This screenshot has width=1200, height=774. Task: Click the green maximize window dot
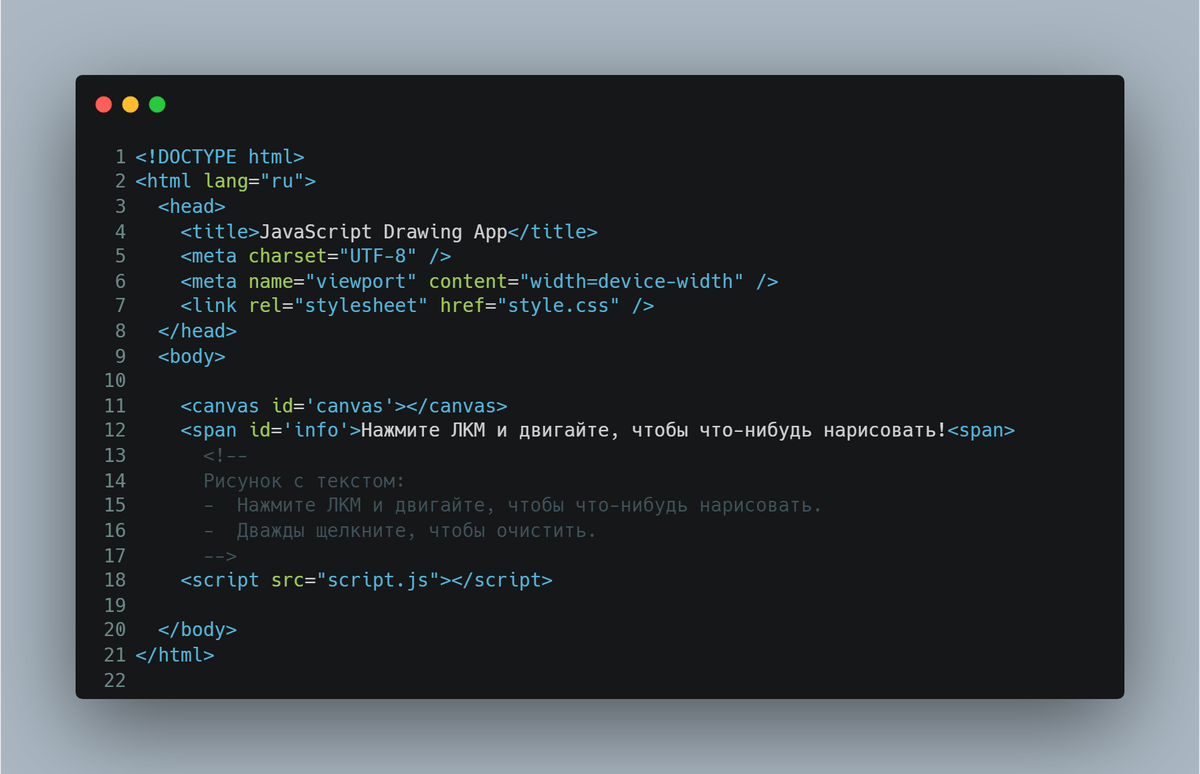click(x=157, y=104)
